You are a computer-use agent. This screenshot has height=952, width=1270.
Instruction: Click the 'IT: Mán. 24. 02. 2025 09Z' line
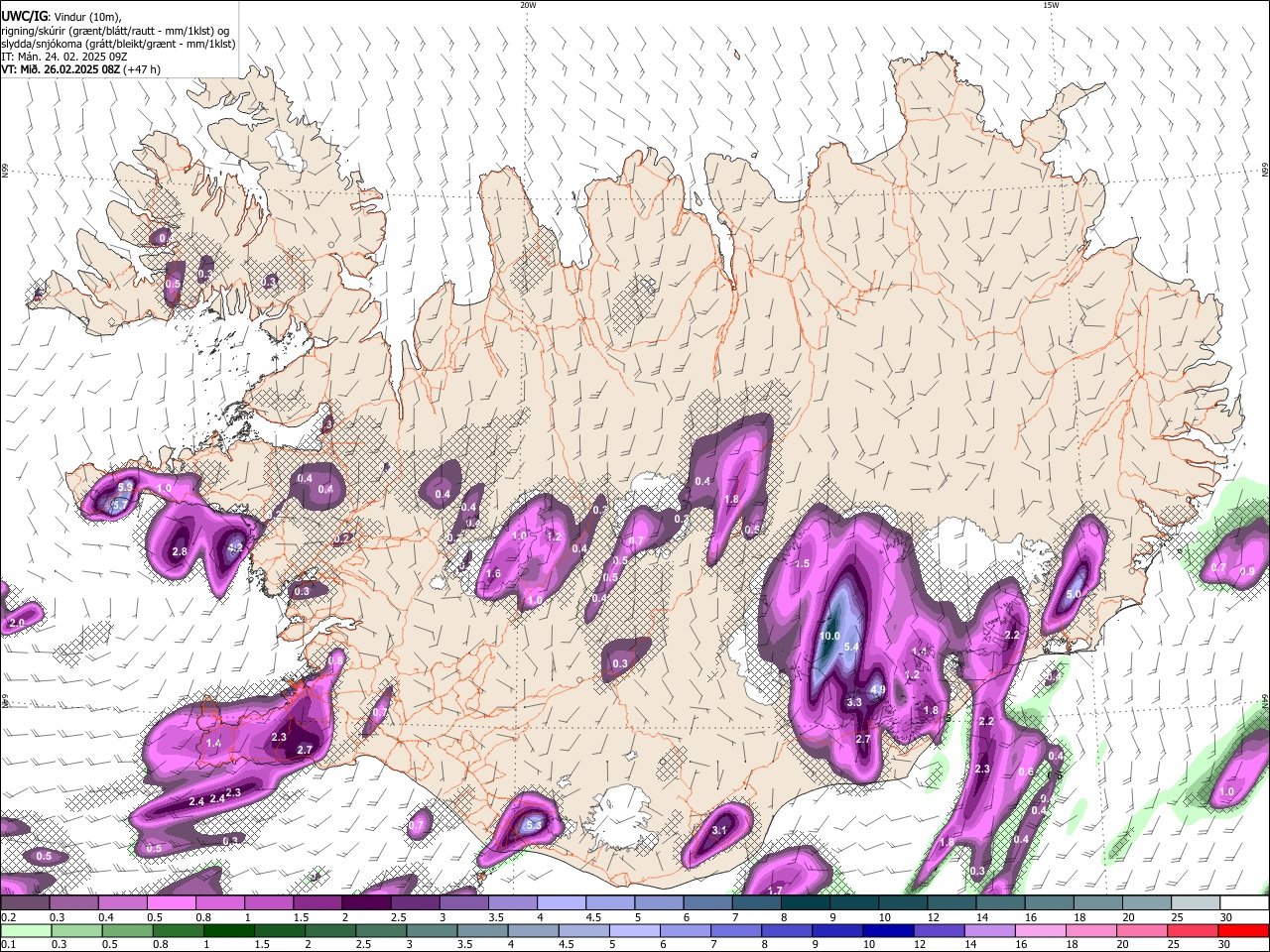click(63, 57)
